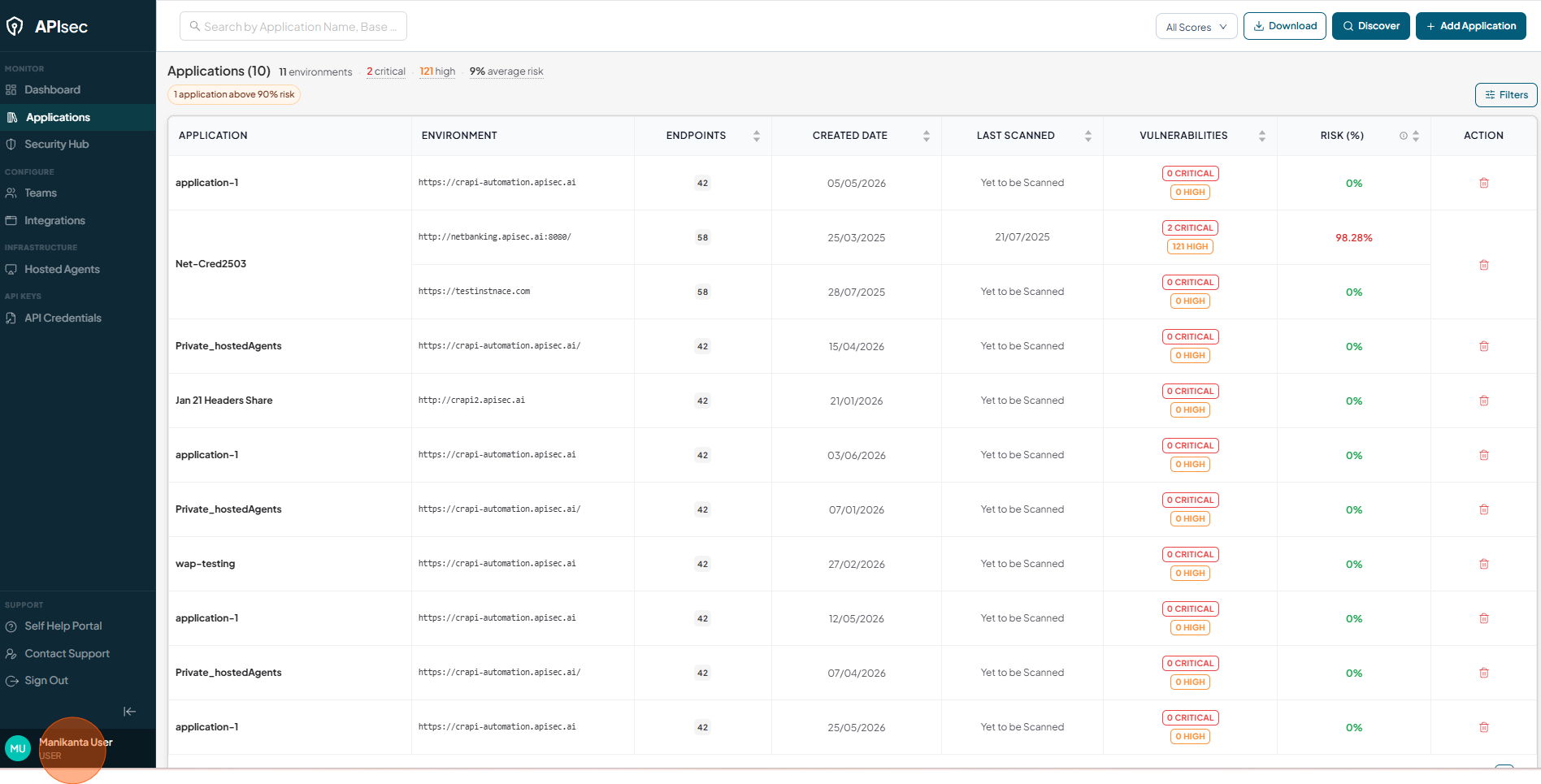Focus the application name search field
The height and width of the screenshot is (784, 1541).
(293, 26)
